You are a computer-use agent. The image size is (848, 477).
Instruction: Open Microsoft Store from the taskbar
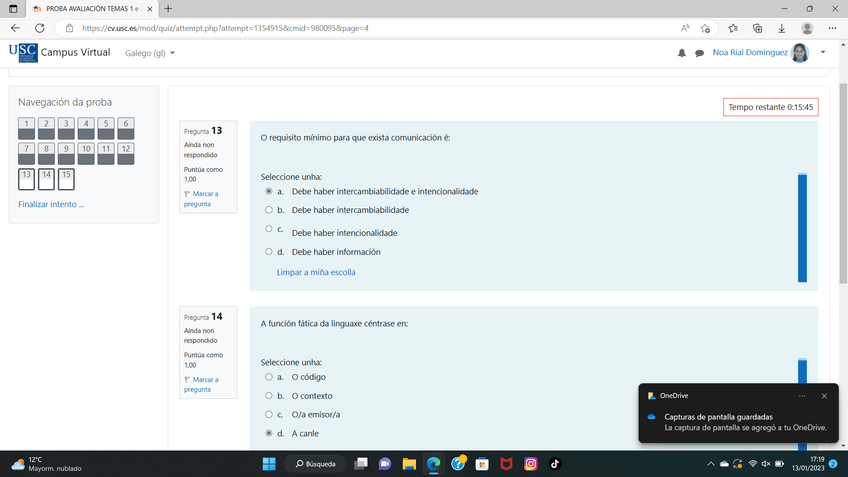click(482, 464)
